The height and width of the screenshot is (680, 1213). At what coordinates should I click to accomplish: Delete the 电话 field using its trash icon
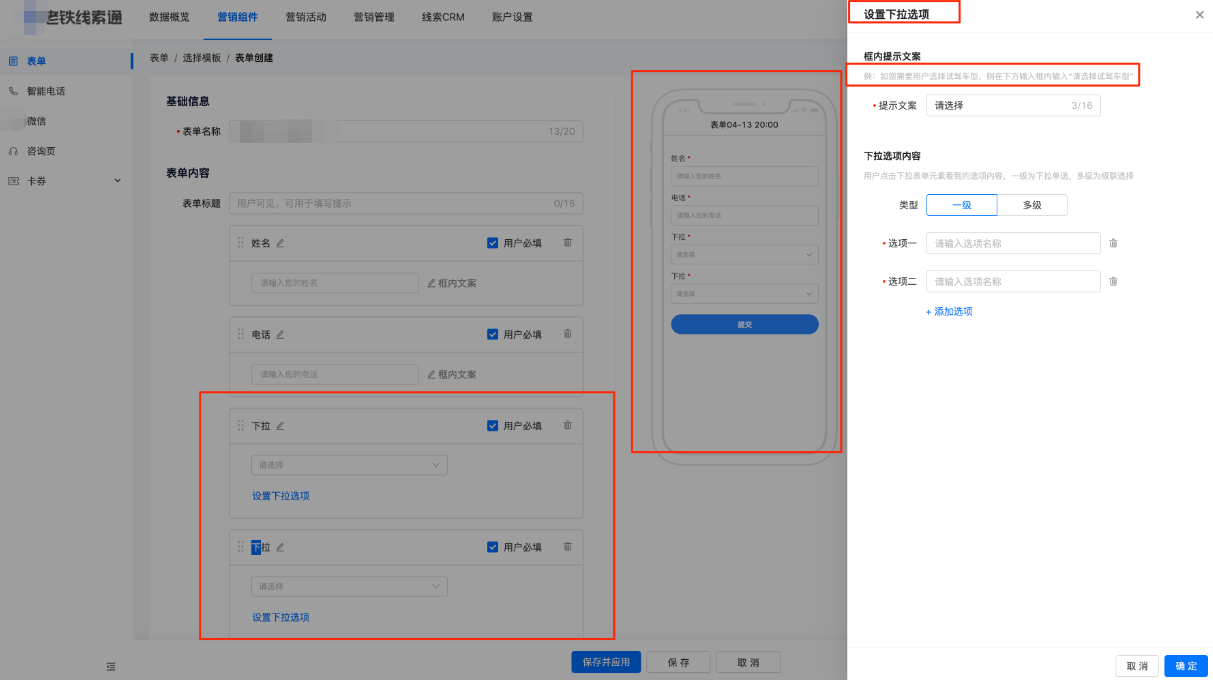pos(568,332)
